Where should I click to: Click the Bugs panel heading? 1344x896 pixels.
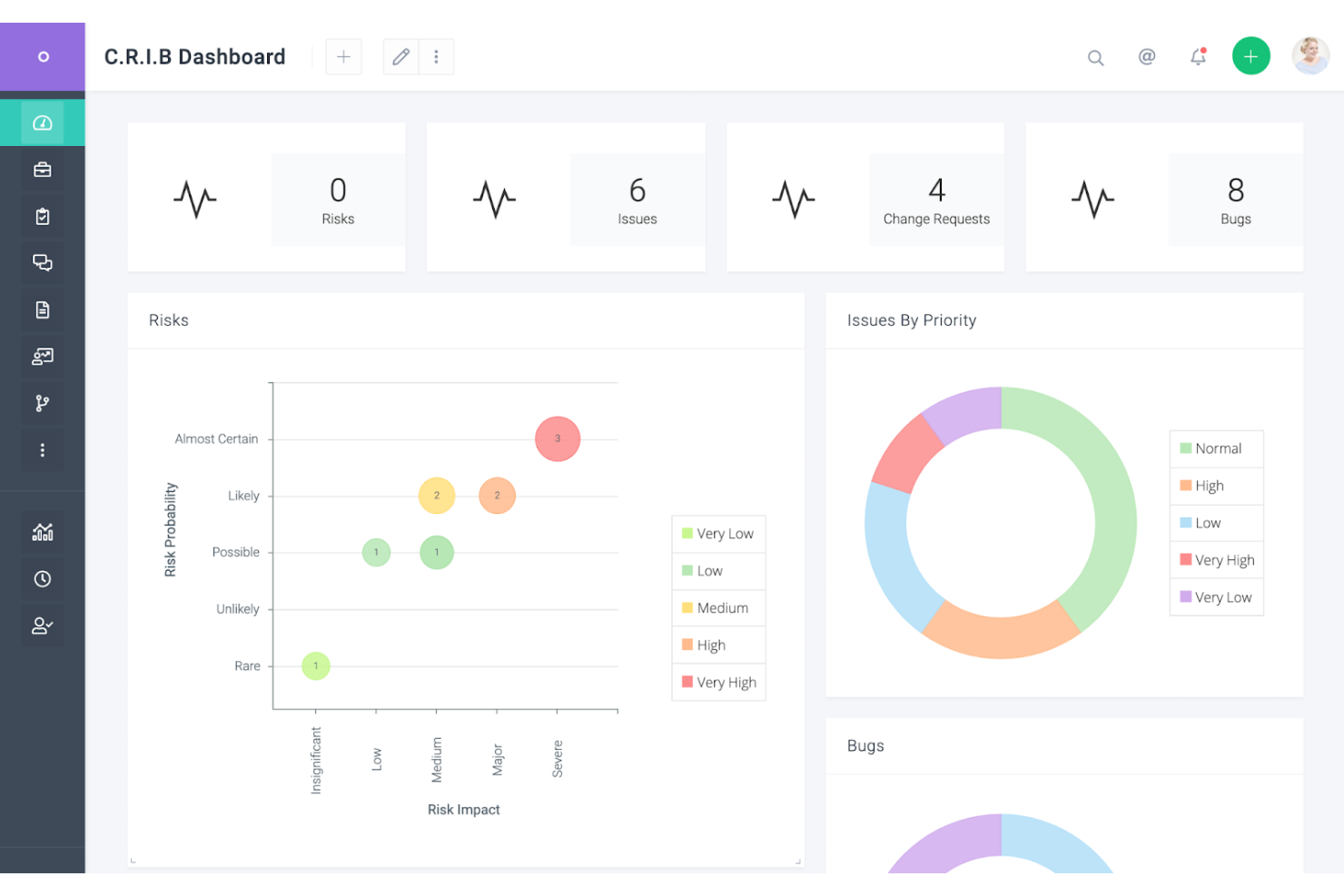point(865,746)
